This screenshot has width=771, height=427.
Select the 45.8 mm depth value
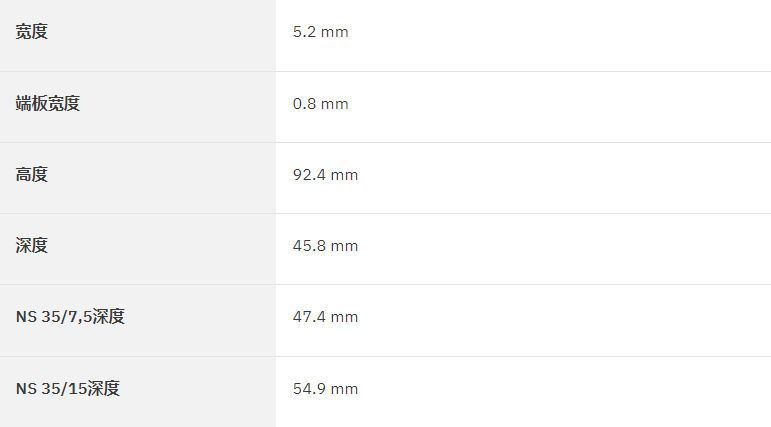[326, 245]
